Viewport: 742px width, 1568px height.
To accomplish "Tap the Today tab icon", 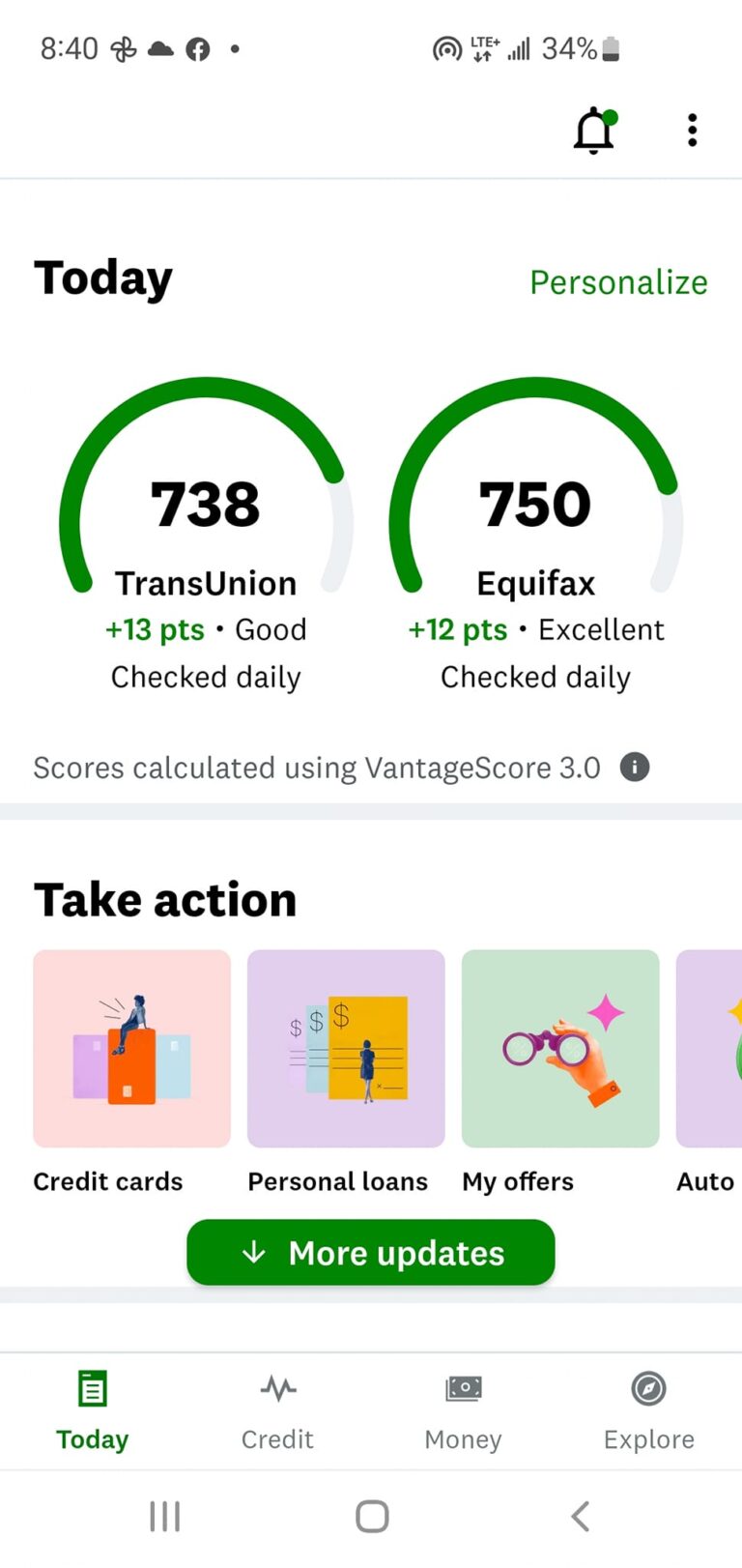I will pyautogui.click(x=93, y=1389).
